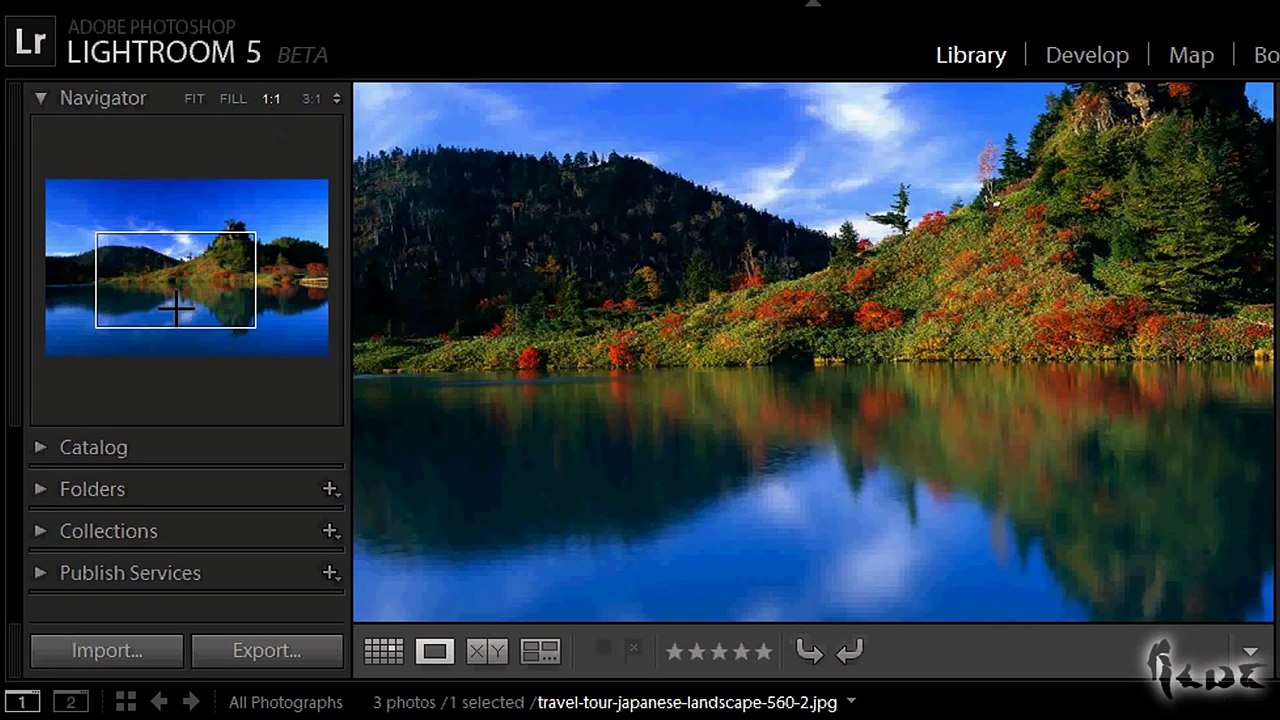This screenshot has width=1280, height=720.
Task: Add new collection with plus icon
Action: click(331, 531)
